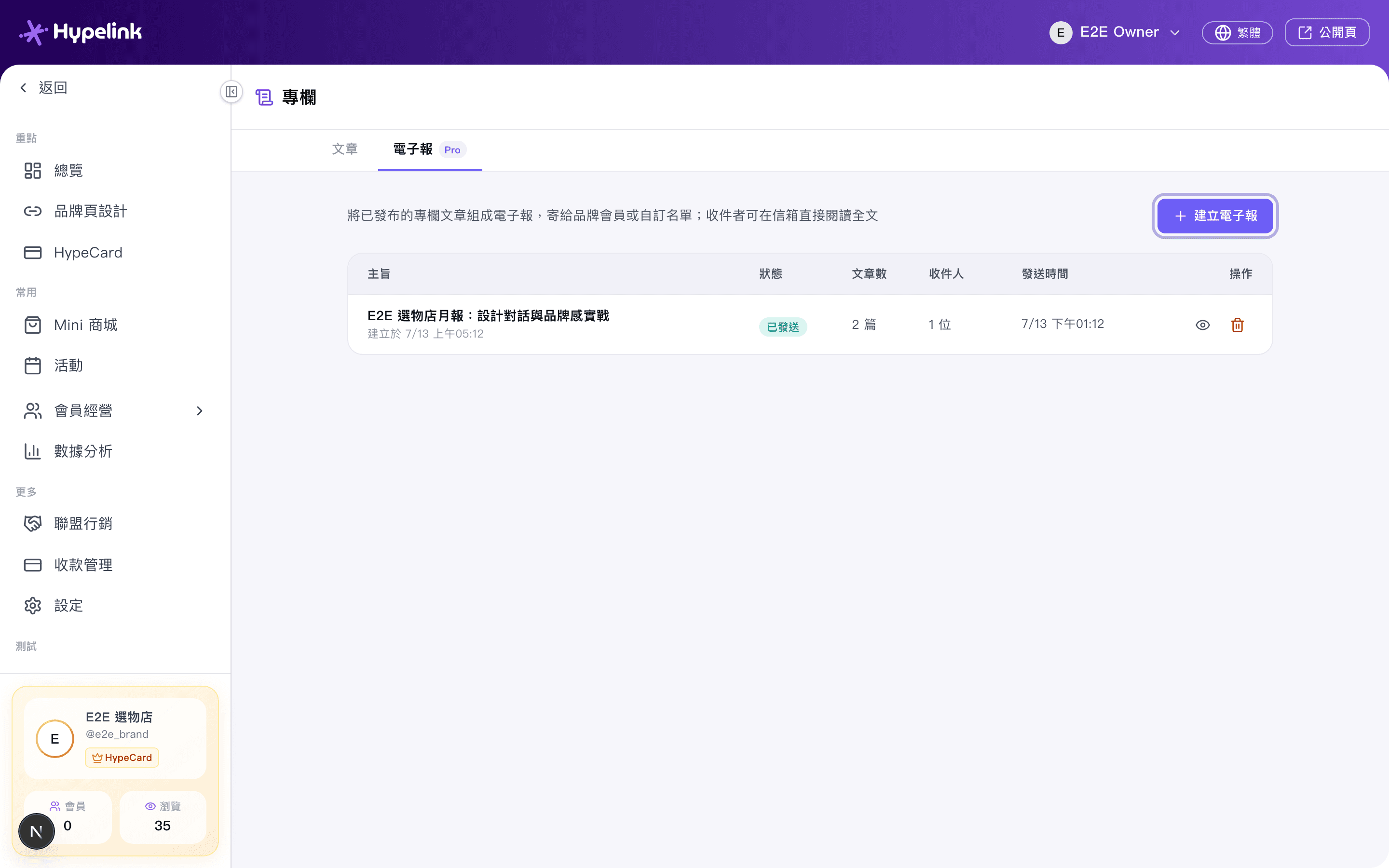
Task: Open newsletter E2E 選物店月報 row title
Action: click(x=488, y=316)
